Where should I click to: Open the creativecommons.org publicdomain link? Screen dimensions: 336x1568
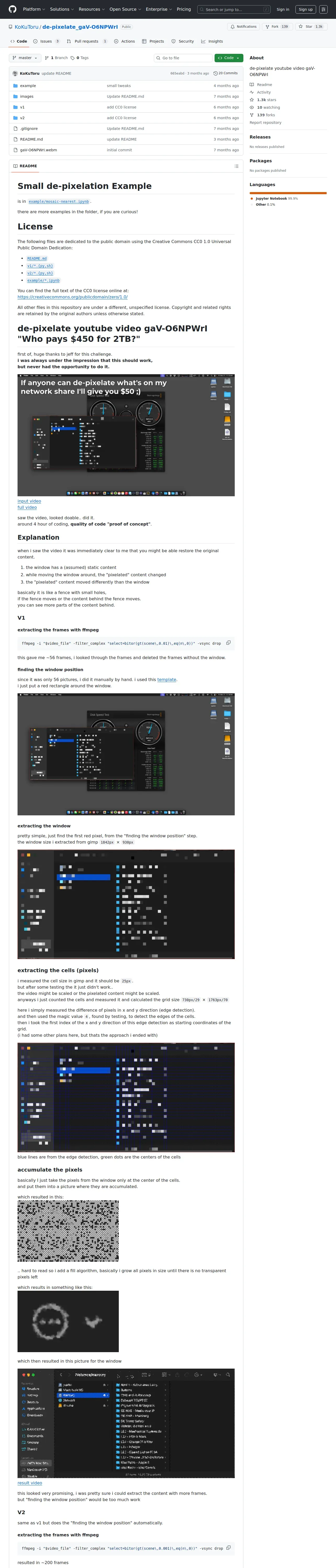click(72, 297)
